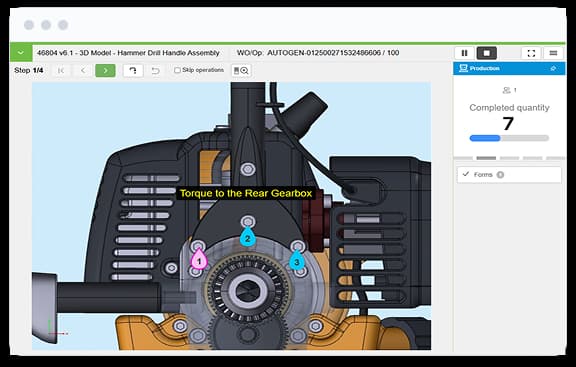Viewport: 576px width, 367px height.
Task: Open the hamburger menu in the top bar
Action: (553, 53)
